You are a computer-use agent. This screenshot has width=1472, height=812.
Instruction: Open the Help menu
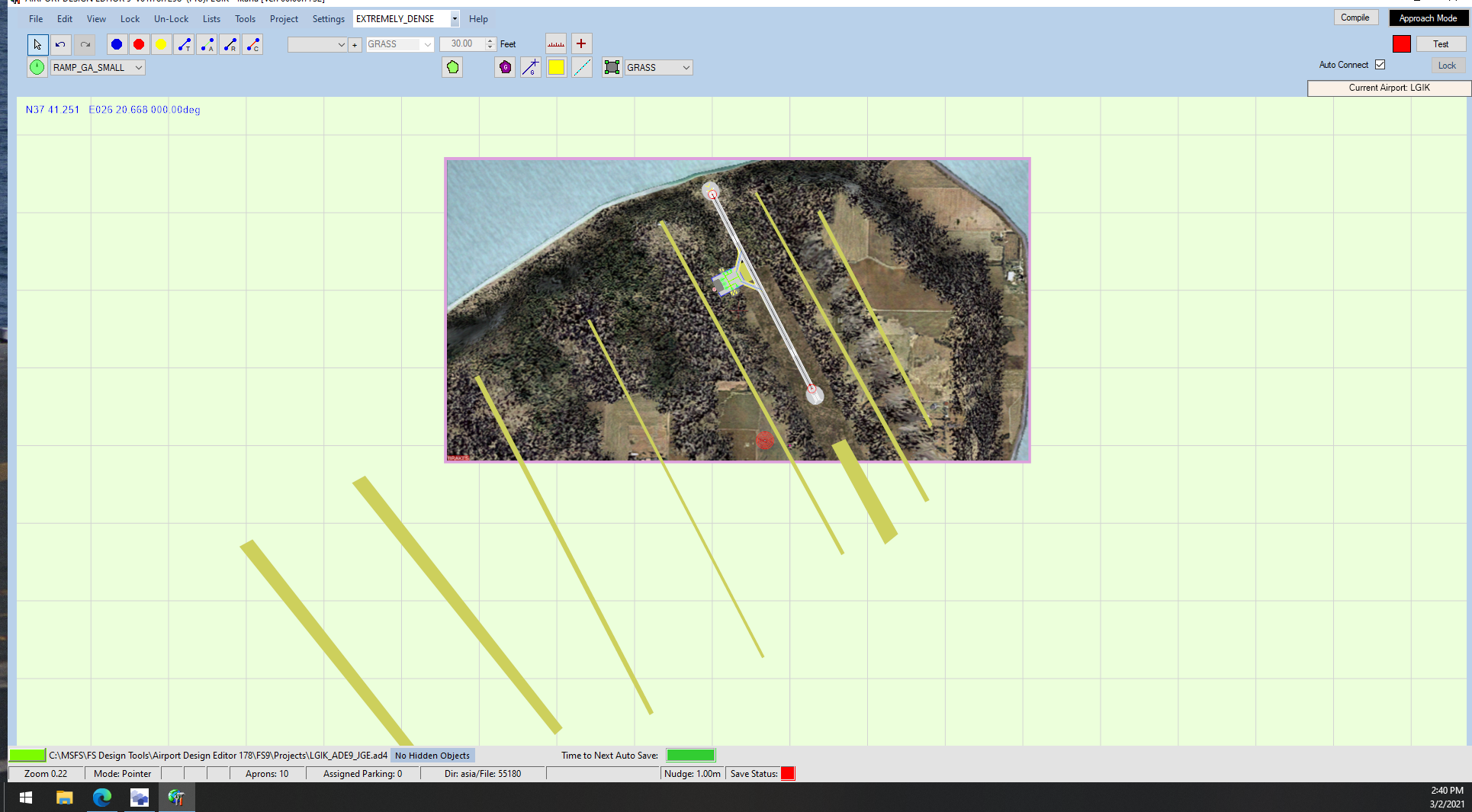[x=478, y=19]
